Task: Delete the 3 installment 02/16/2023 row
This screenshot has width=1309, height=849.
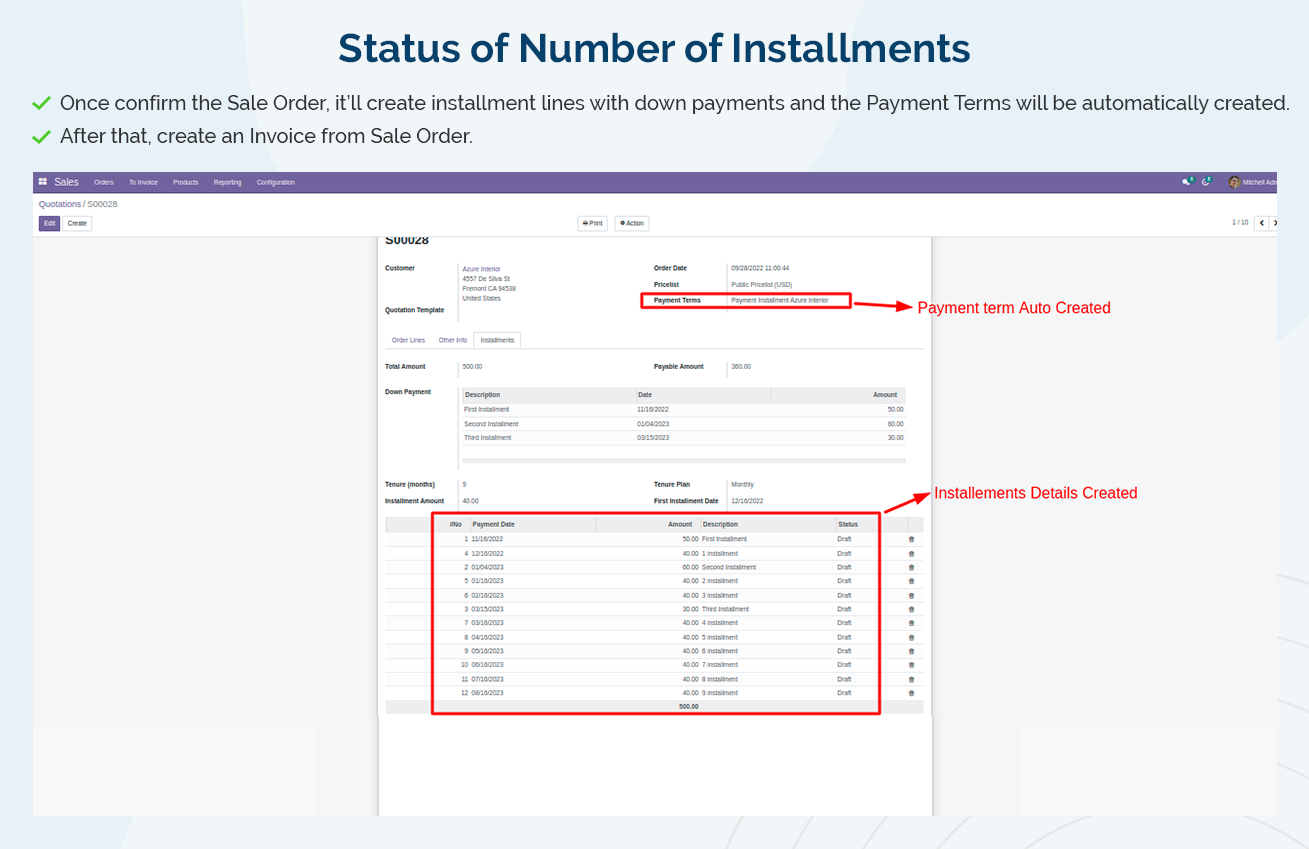Action: click(x=911, y=595)
